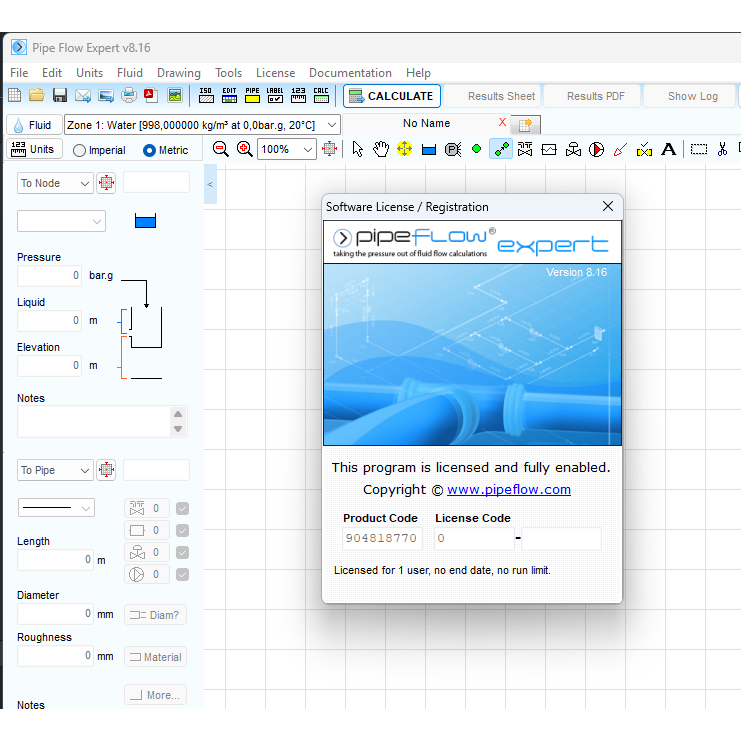The image size is (741, 741).
Task: Select the Metric units radio button
Action: [149, 150]
